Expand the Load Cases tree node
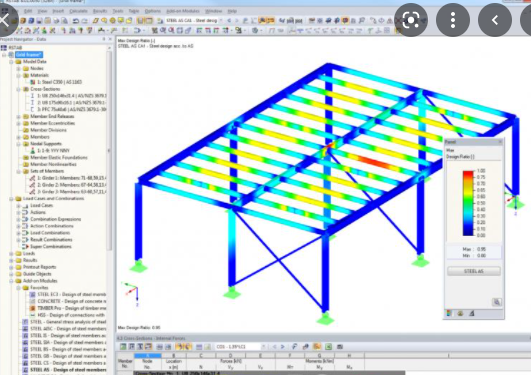The width and height of the screenshot is (531, 375). point(18,206)
